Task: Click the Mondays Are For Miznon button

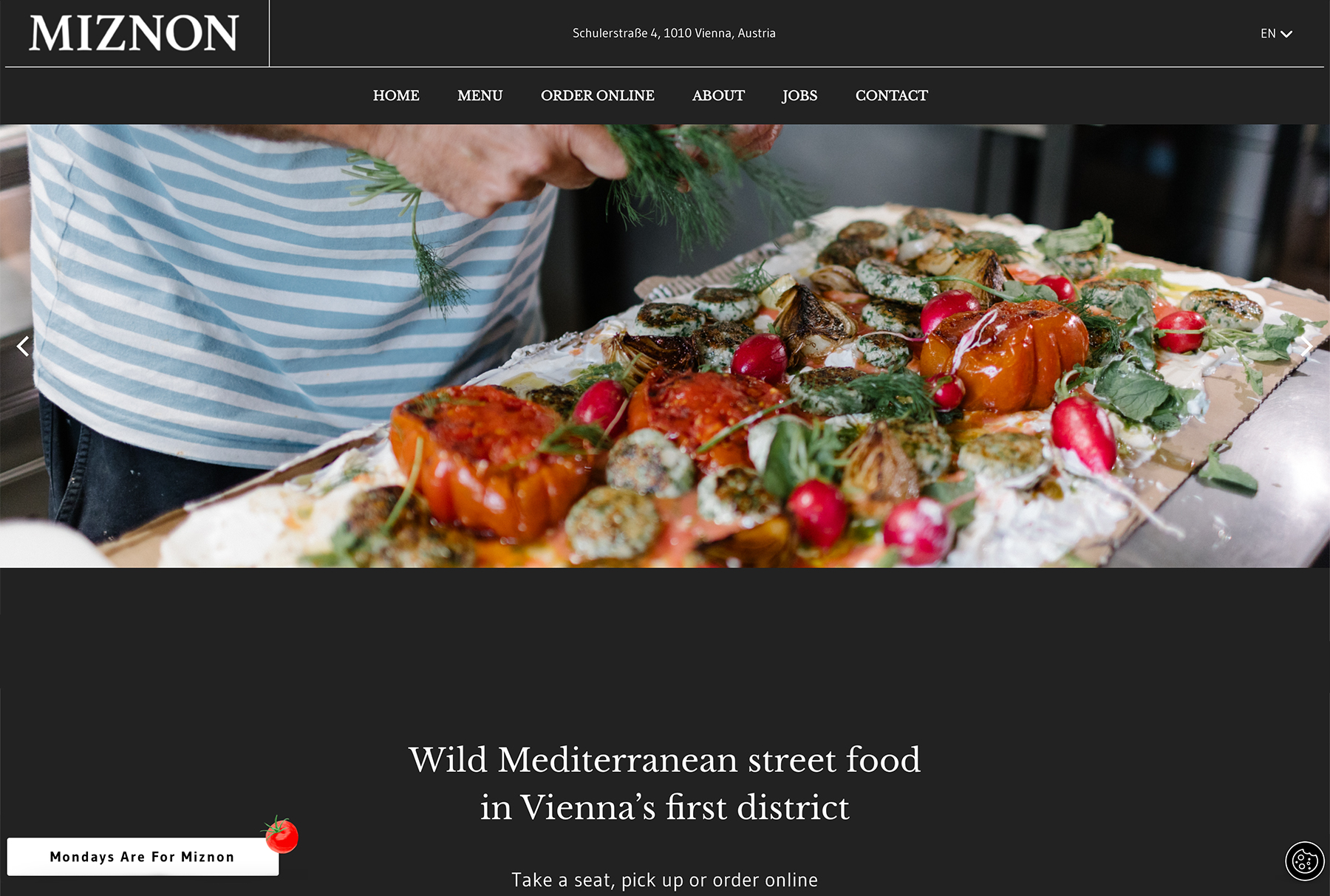Action: point(143,857)
